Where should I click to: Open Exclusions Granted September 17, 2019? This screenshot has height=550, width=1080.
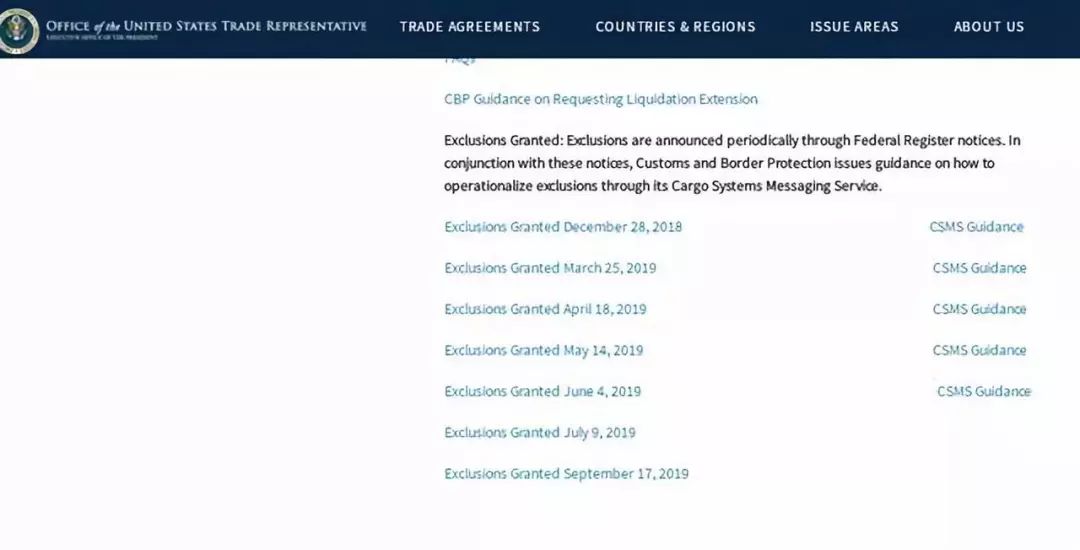click(x=566, y=474)
